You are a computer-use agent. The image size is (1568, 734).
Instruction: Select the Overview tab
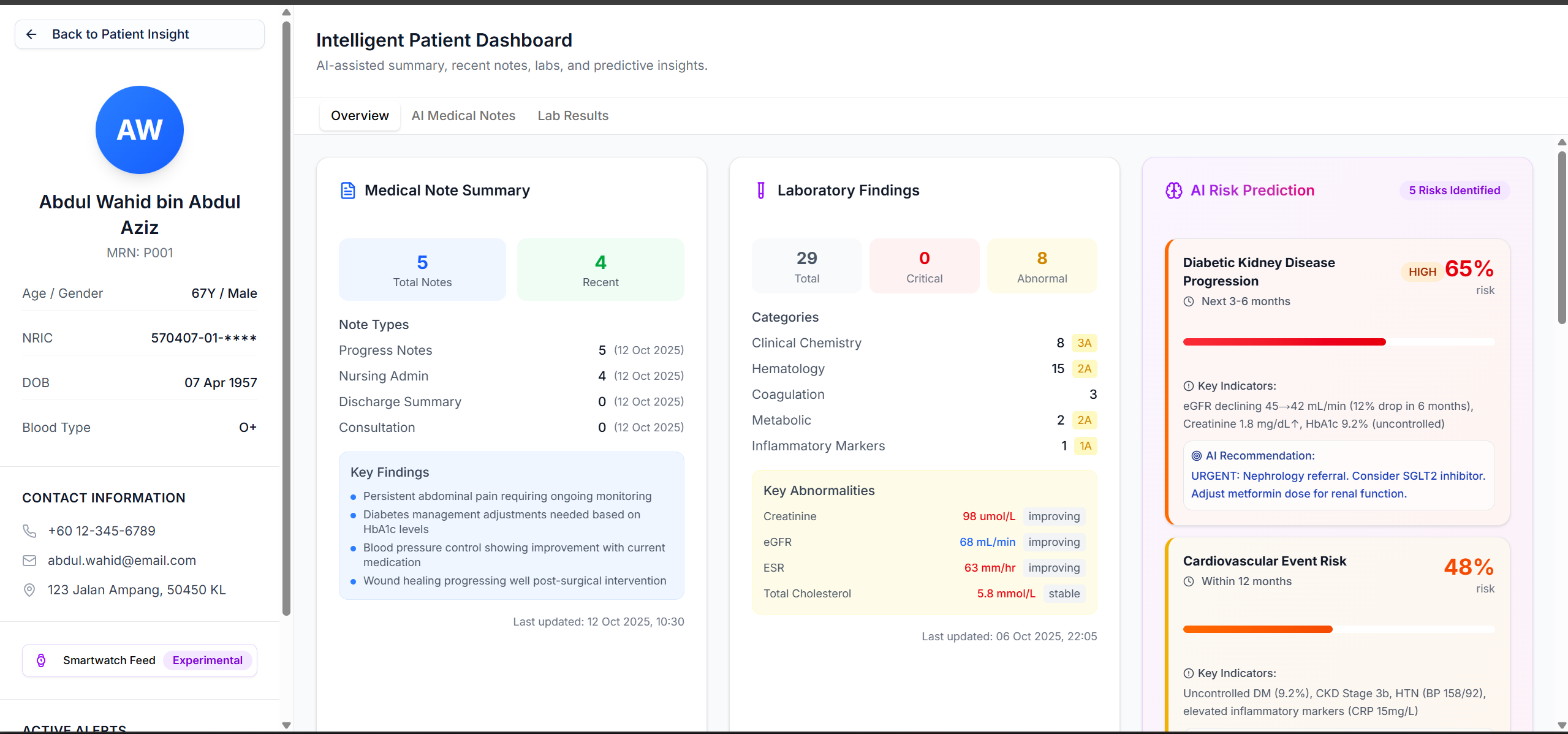pyautogui.click(x=360, y=116)
